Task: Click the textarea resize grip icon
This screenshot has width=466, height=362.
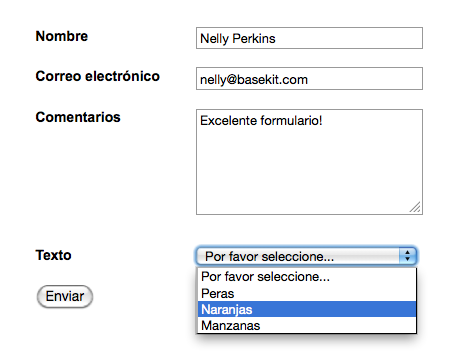Action: [x=415, y=207]
